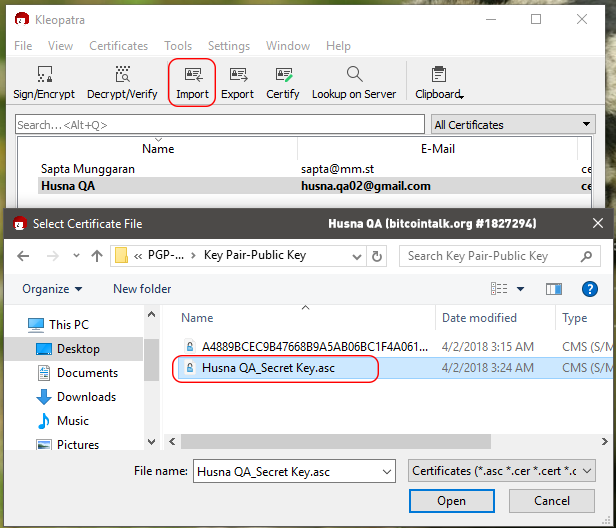Click the Kleopatra certificate search field

coord(220,125)
